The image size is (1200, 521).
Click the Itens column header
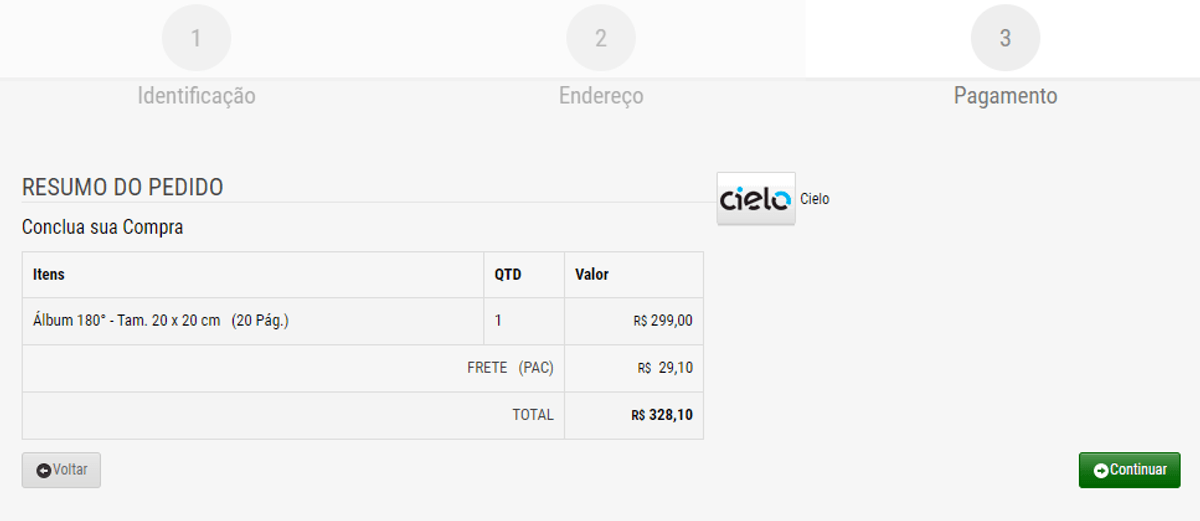[x=49, y=274]
